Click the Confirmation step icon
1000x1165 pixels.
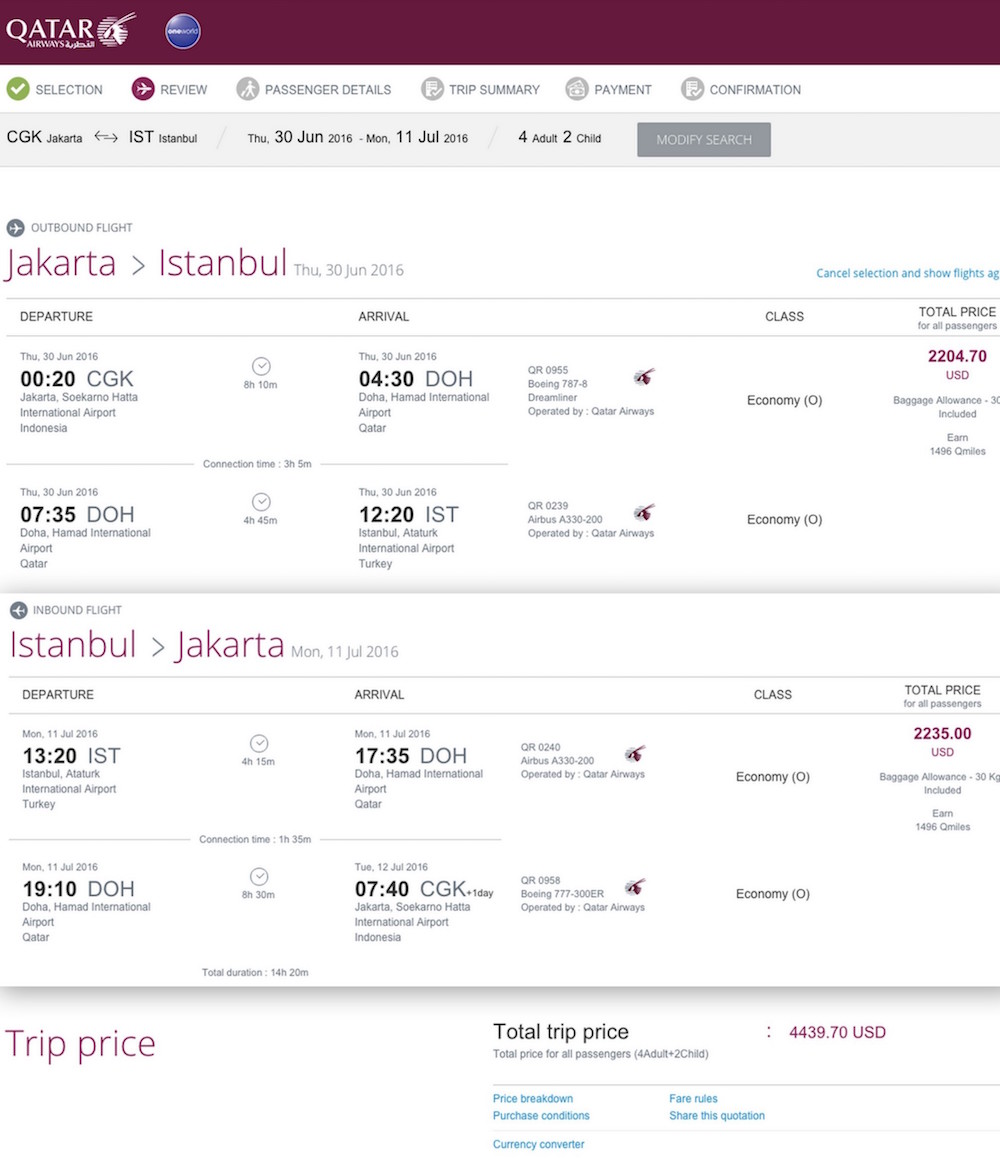[x=692, y=89]
